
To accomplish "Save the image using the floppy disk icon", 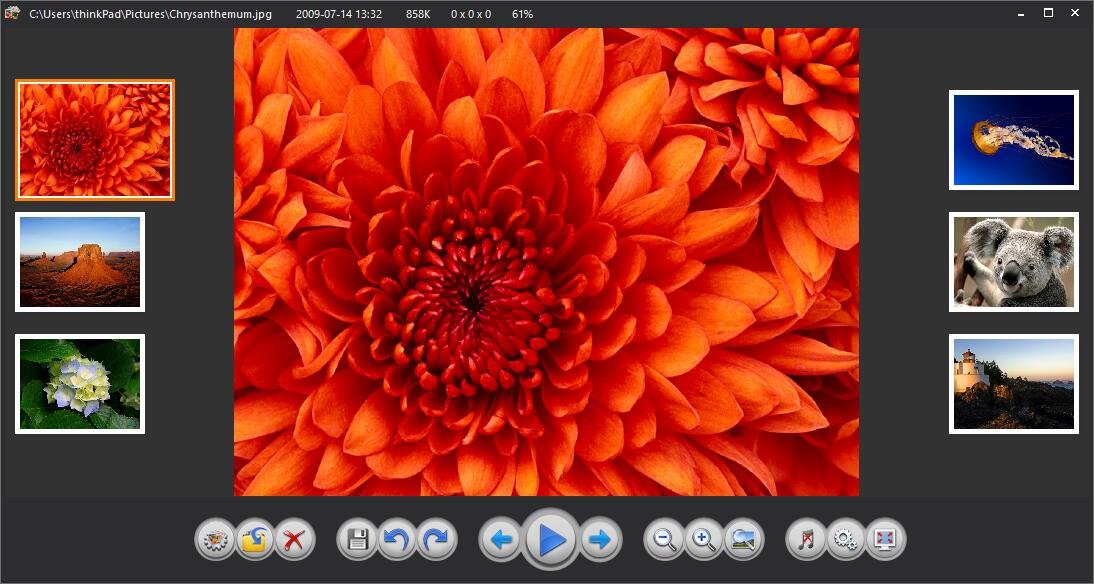I will tap(357, 541).
